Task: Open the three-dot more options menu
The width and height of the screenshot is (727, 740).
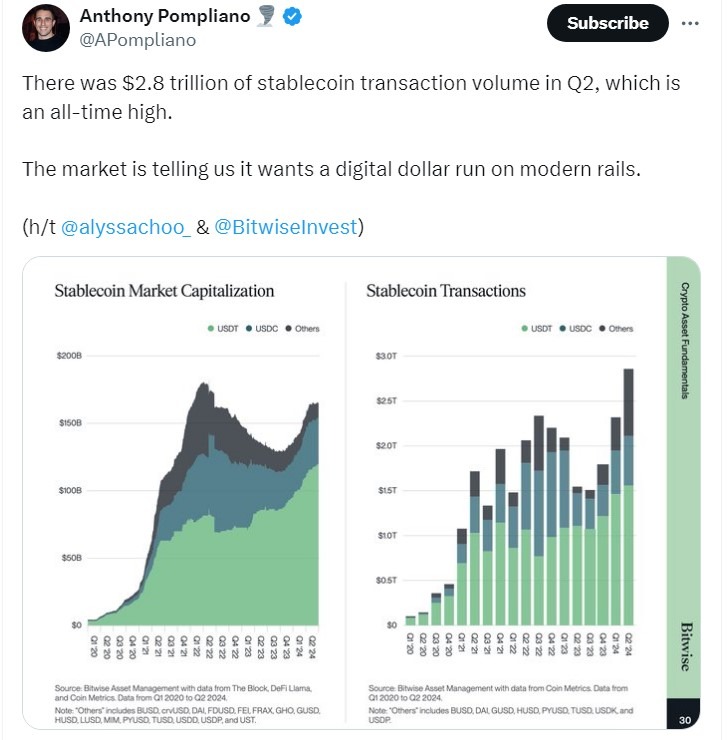Action: coord(690,23)
